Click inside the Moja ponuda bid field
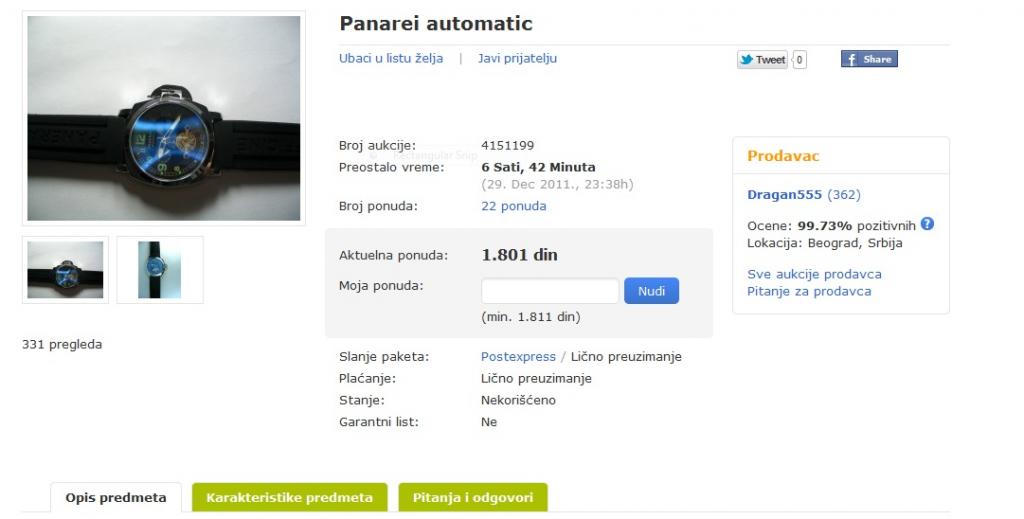 click(x=550, y=291)
